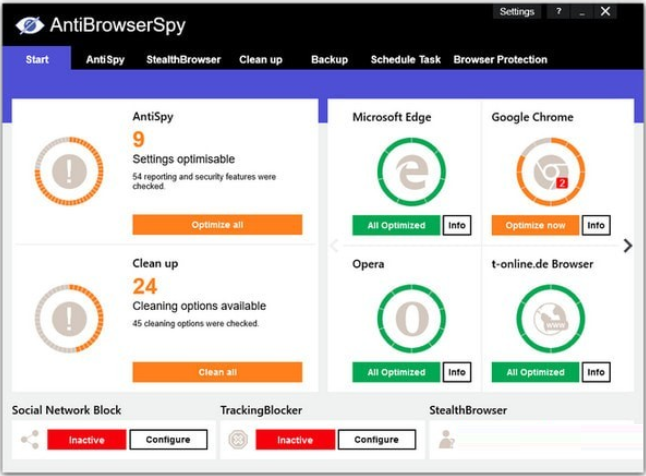This screenshot has width=646, height=476.
Task: Open Settings in the title bar
Action: [517, 12]
